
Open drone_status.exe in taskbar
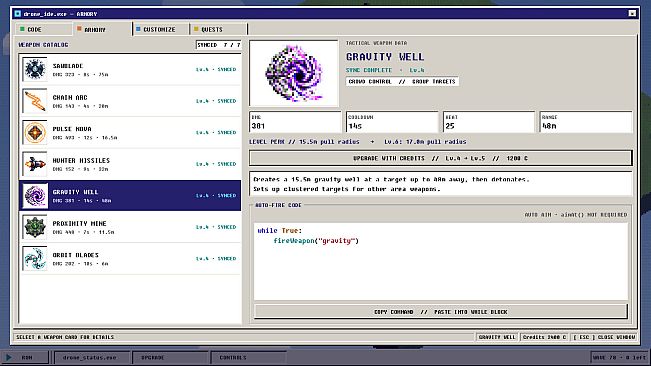coord(93,357)
